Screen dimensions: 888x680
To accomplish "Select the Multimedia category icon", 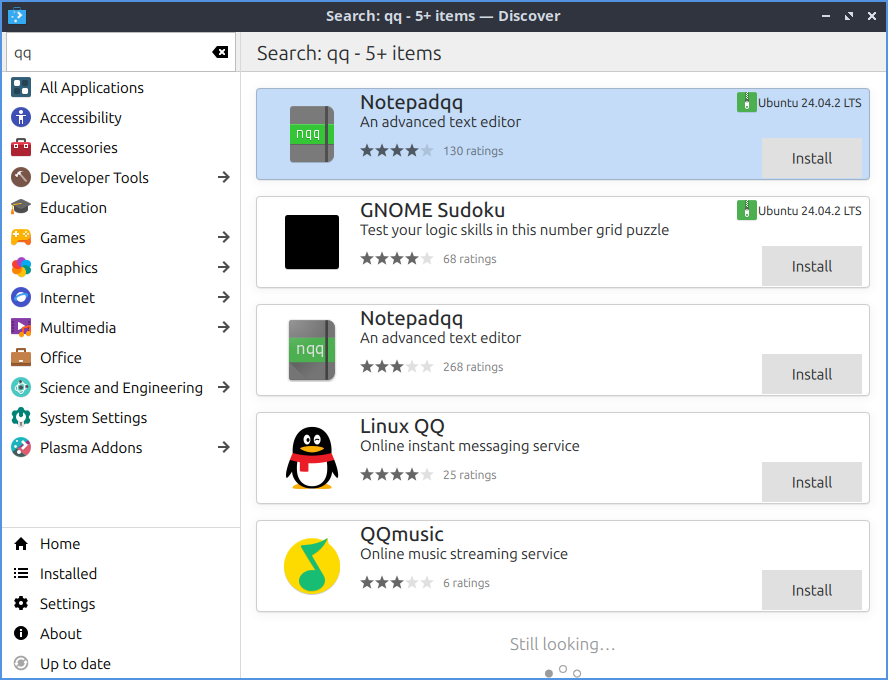I will pos(21,328).
